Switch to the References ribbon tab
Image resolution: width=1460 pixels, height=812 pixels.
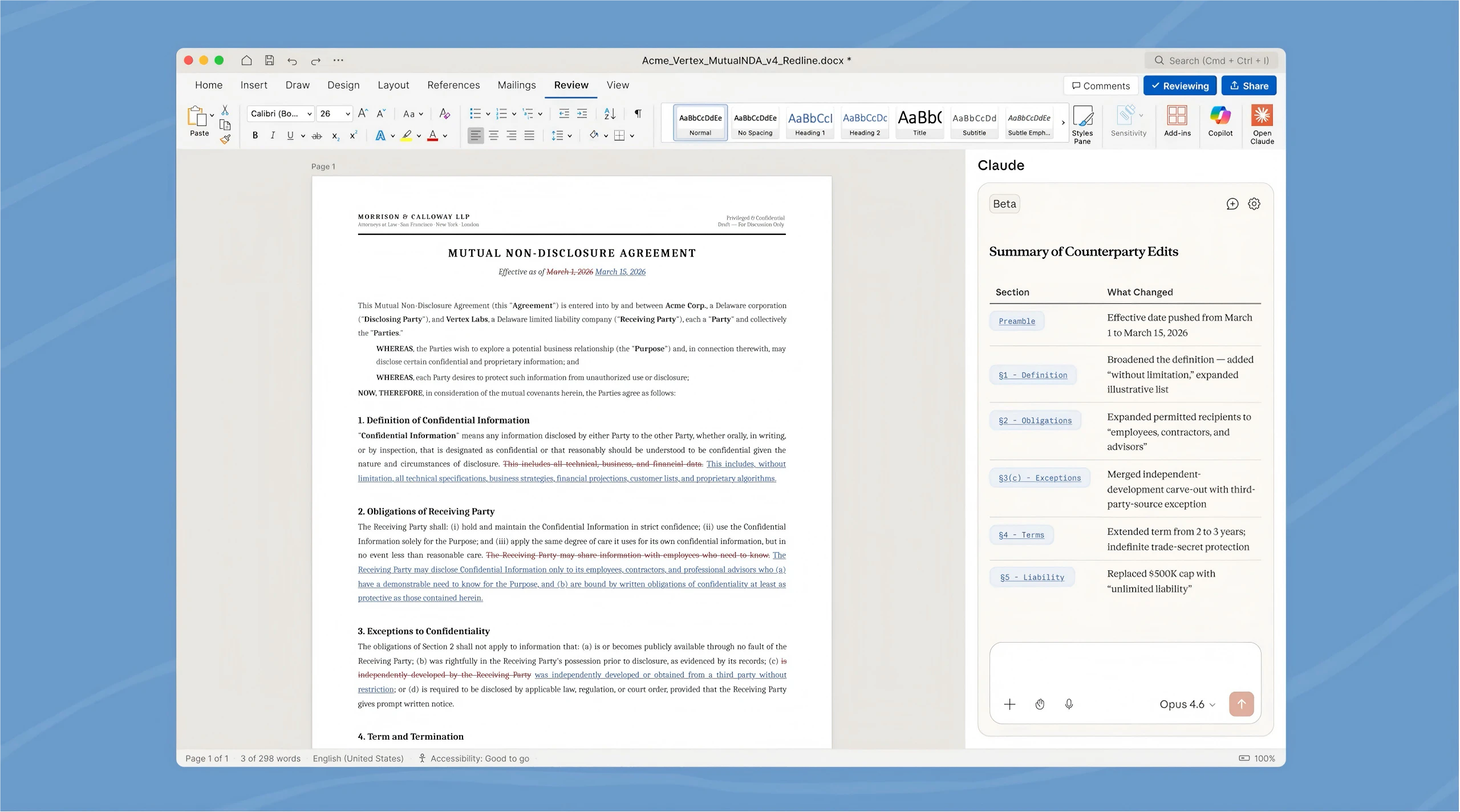pos(453,85)
